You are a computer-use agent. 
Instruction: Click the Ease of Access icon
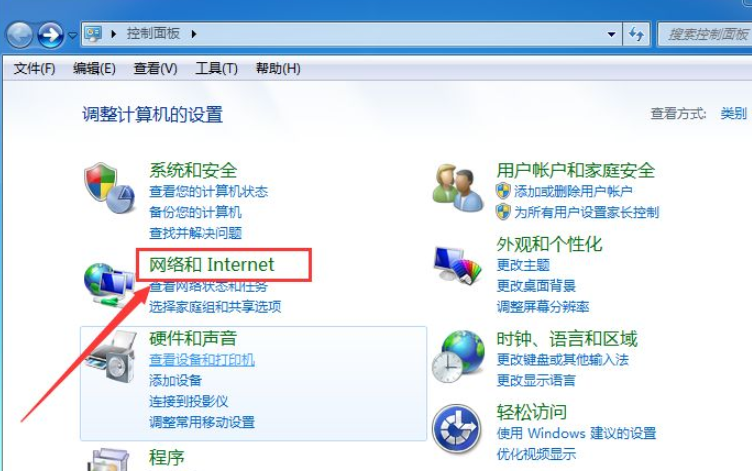[x=457, y=429]
